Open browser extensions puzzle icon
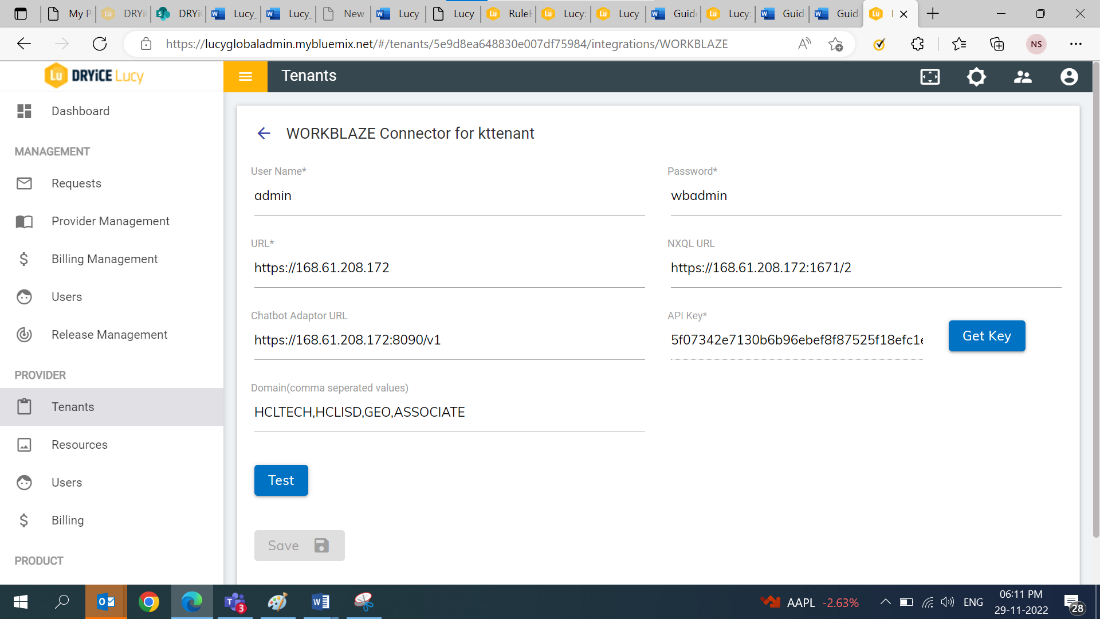Screen dimensions: 1100x619 (918, 44)
